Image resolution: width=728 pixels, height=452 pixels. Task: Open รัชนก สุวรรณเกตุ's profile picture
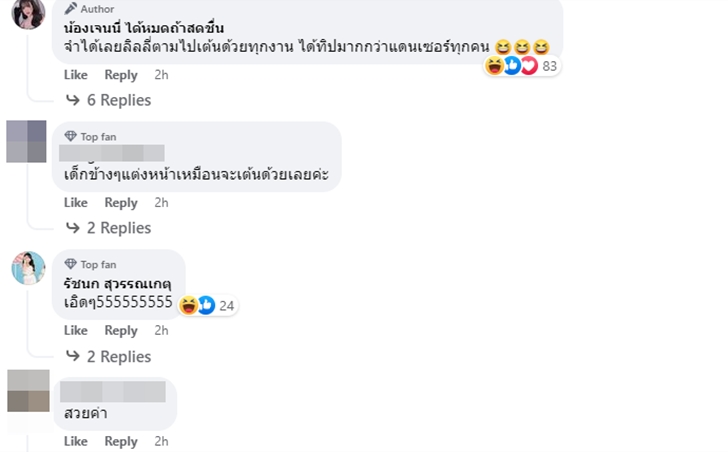click(28, 268)
